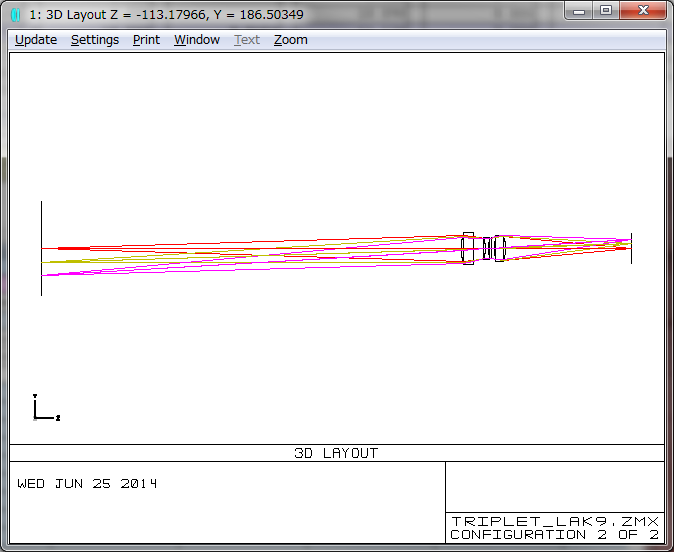Image resolution: width=674 pixels, height=552 pixels.
Task: Click the image plane line on the right
Action: (631, 248)
